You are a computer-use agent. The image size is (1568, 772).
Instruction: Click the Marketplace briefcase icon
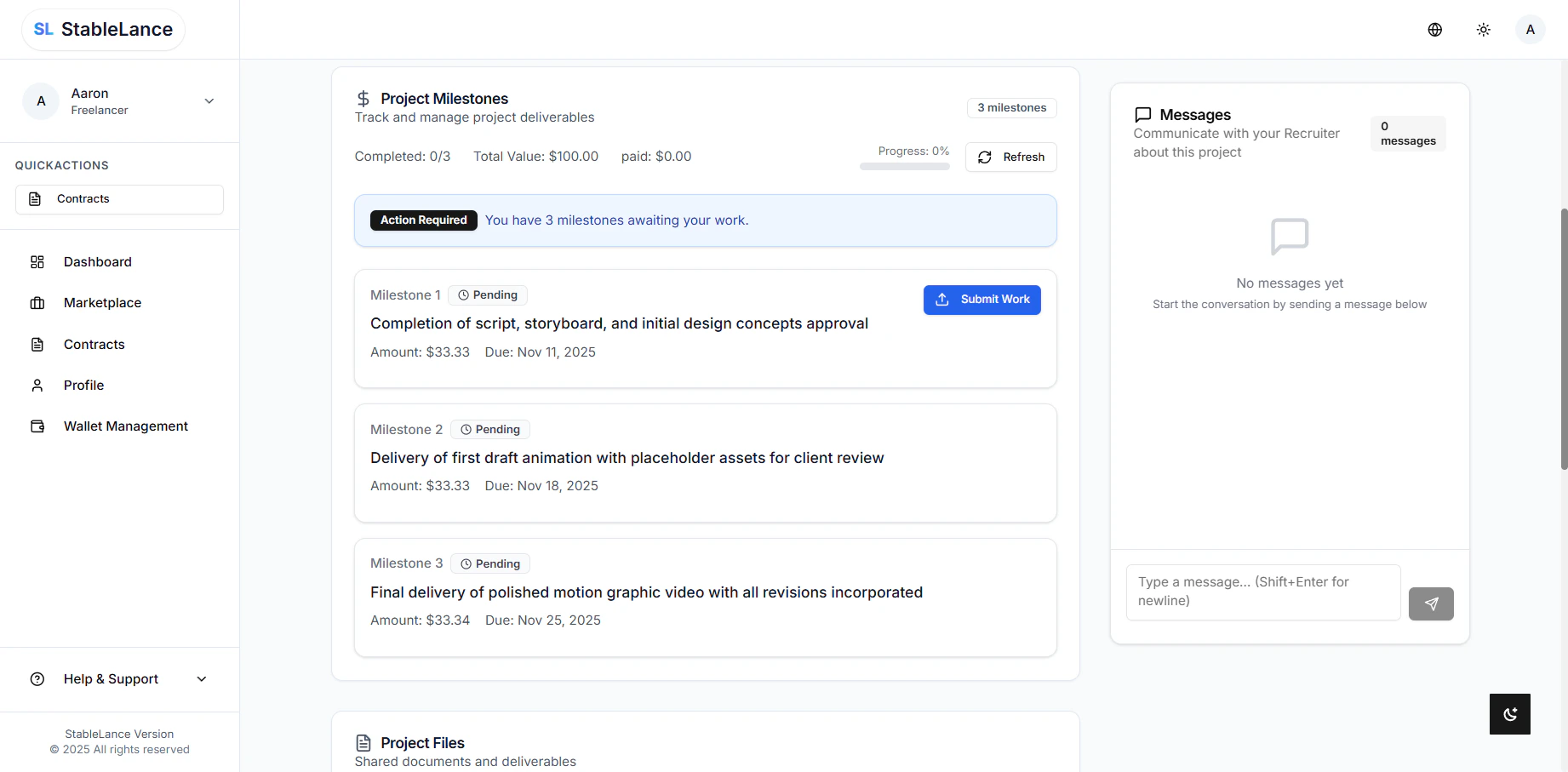click(x=37, y=302)
